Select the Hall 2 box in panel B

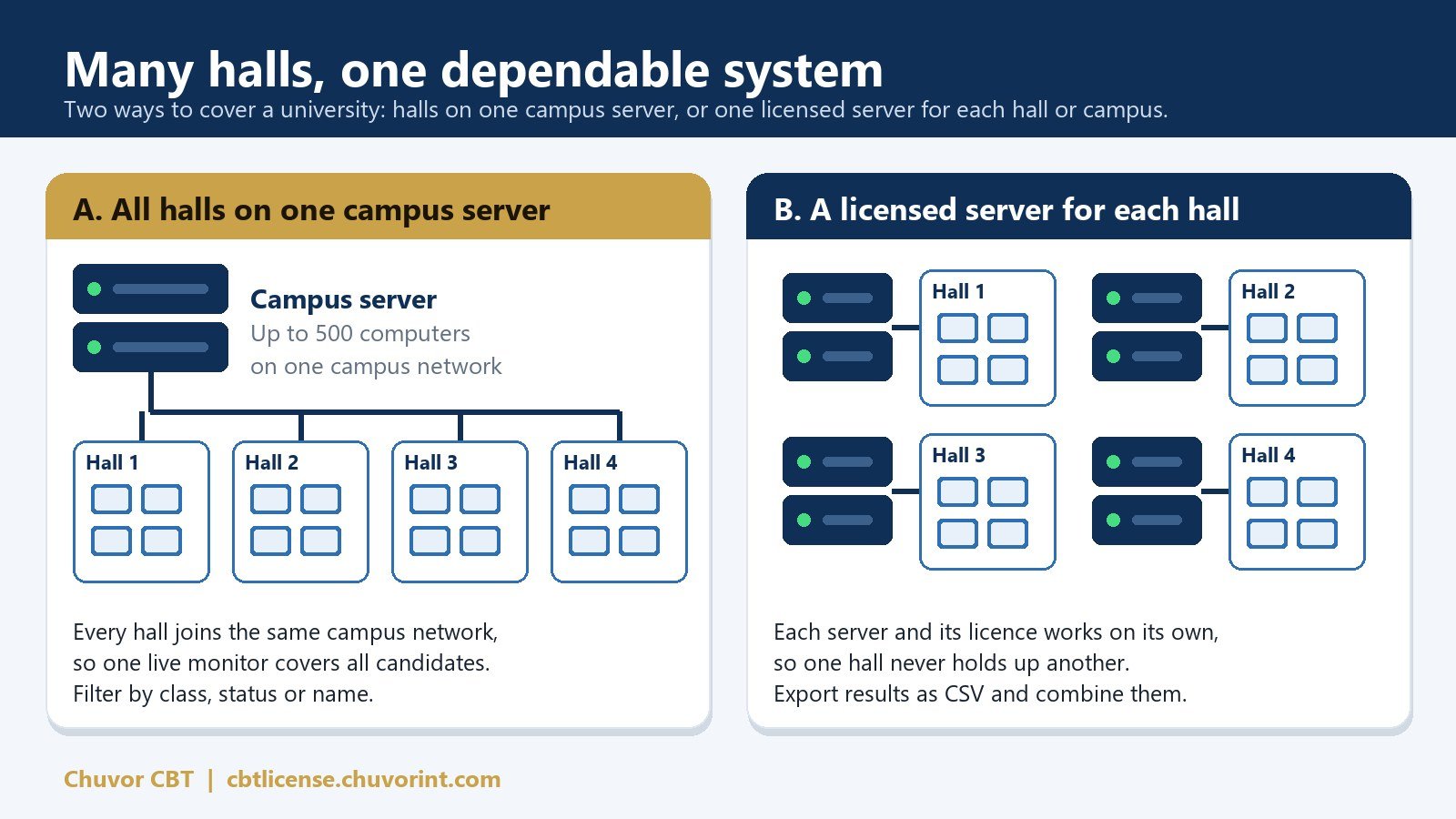pyautogui.click(x=1297, y=338)
